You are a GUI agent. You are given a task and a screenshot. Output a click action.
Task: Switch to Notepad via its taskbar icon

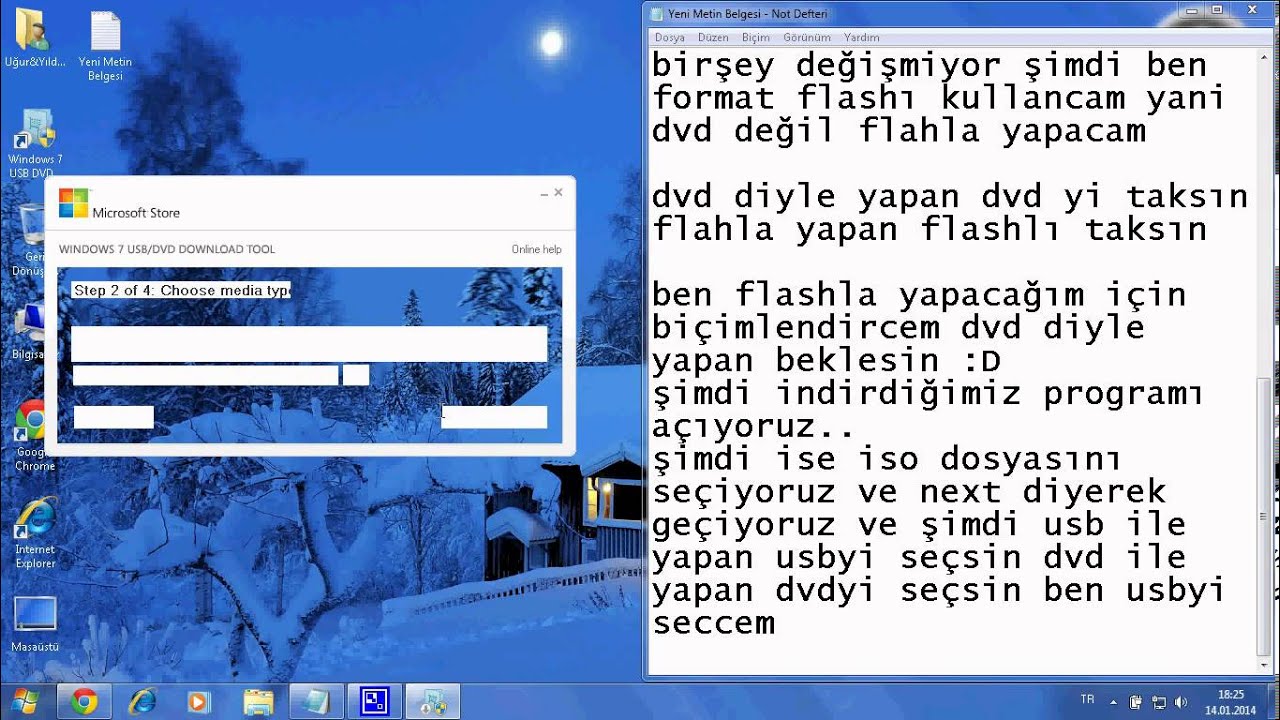(316, 702)
